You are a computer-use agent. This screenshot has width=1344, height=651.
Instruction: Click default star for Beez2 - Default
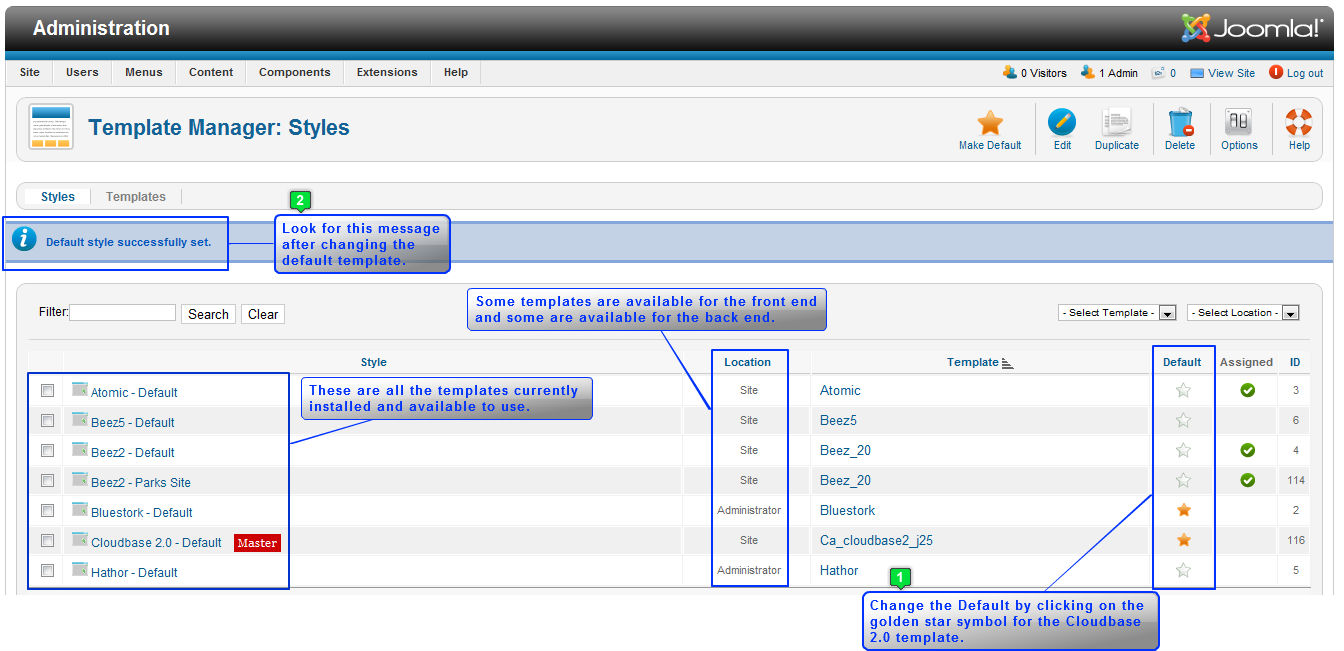coord(1184,450)
